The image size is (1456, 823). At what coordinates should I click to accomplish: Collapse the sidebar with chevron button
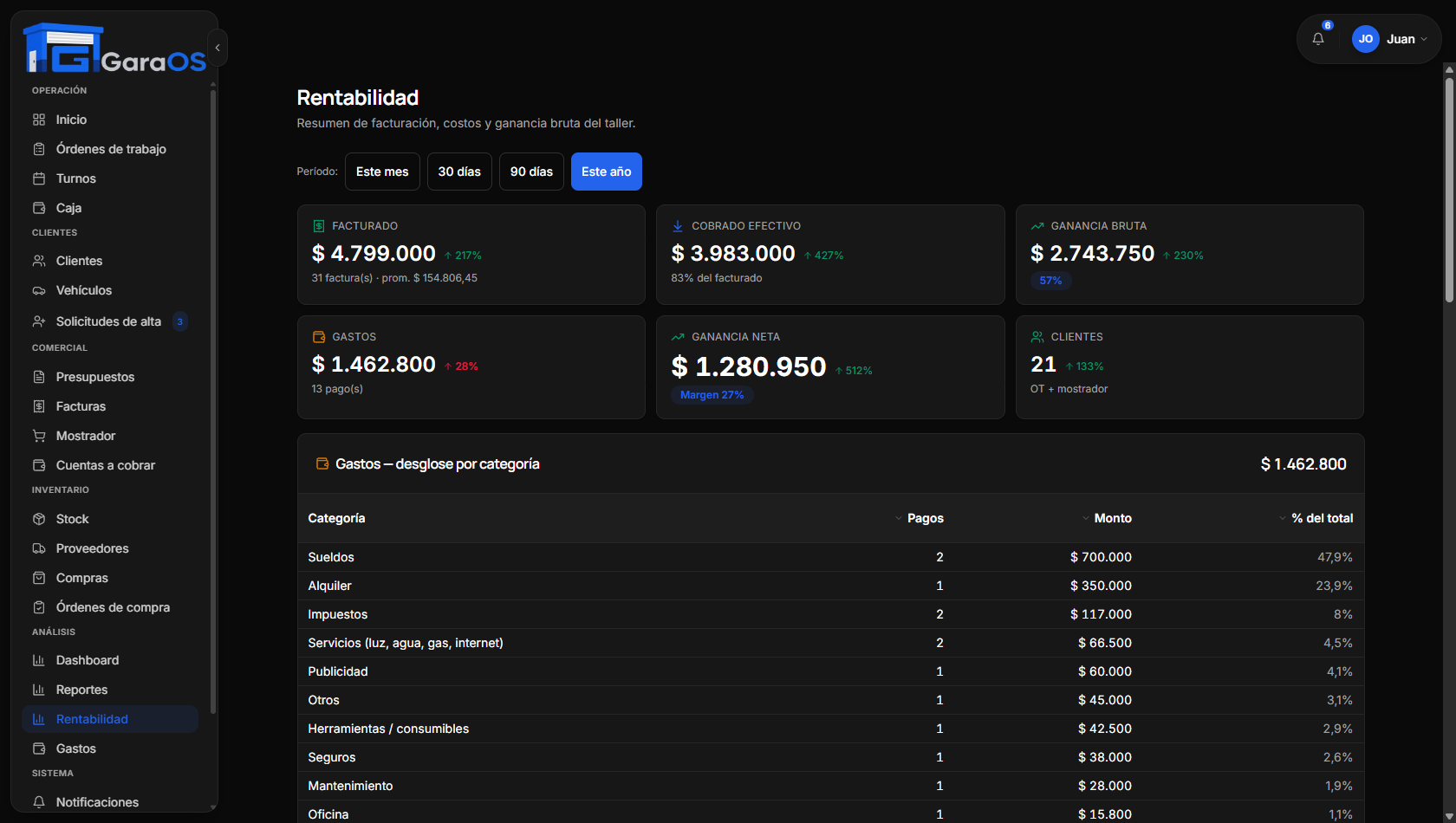click(x=218, y=48)
